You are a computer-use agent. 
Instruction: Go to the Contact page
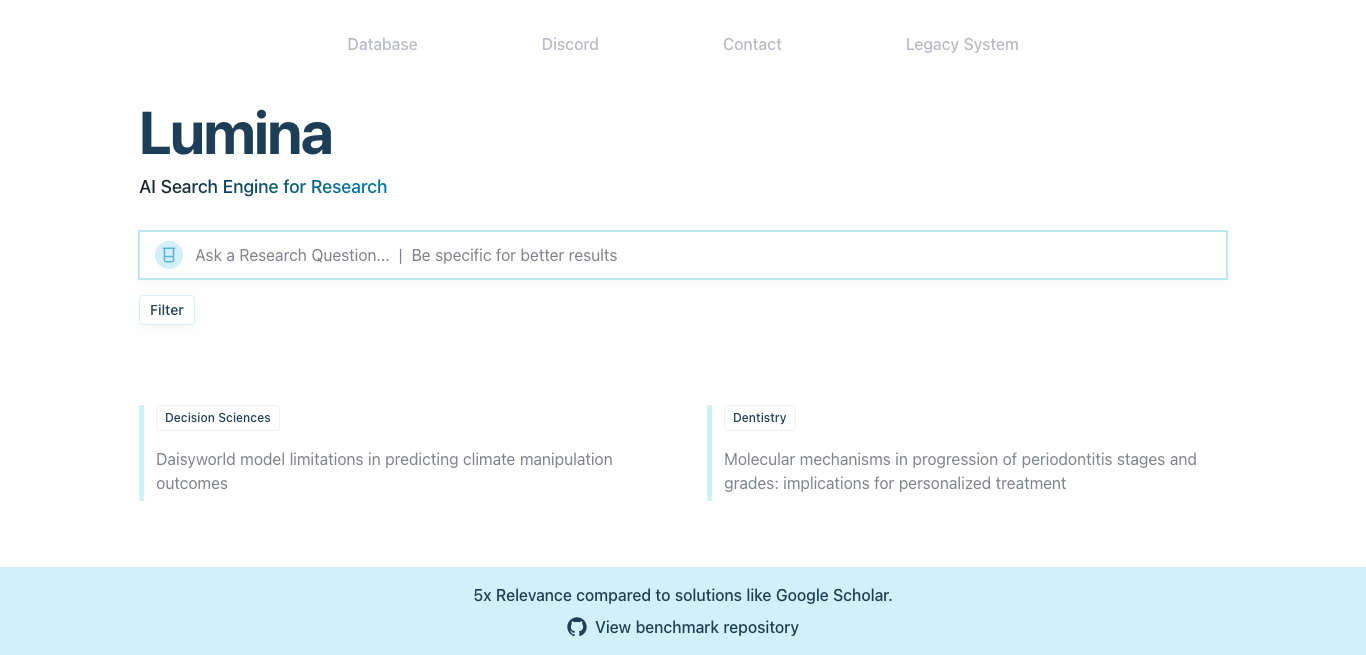752,44
